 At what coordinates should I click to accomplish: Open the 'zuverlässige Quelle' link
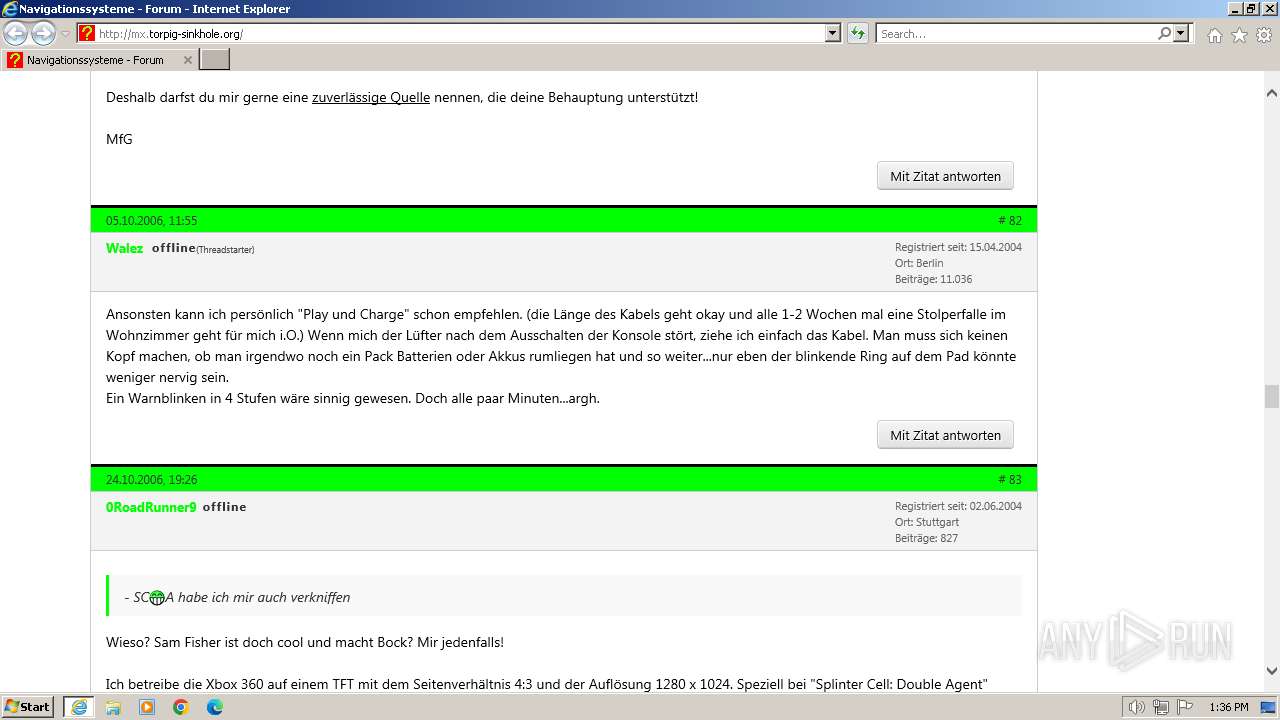click(x=371, y=97)
